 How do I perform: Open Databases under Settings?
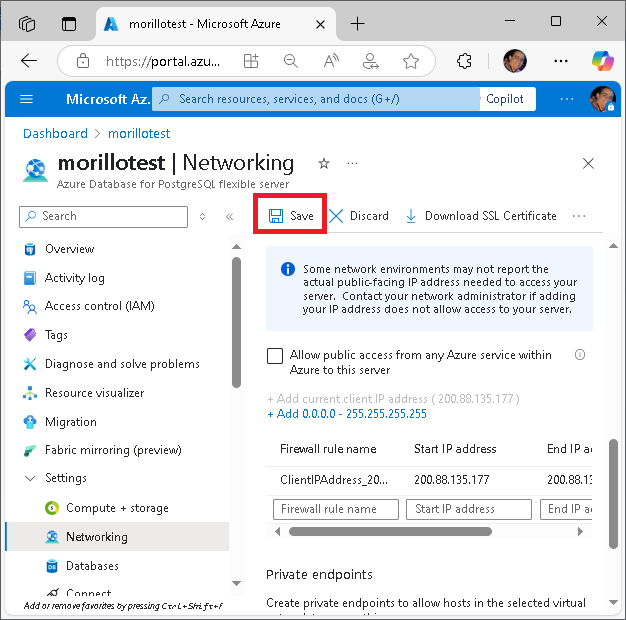click(92, 566)
